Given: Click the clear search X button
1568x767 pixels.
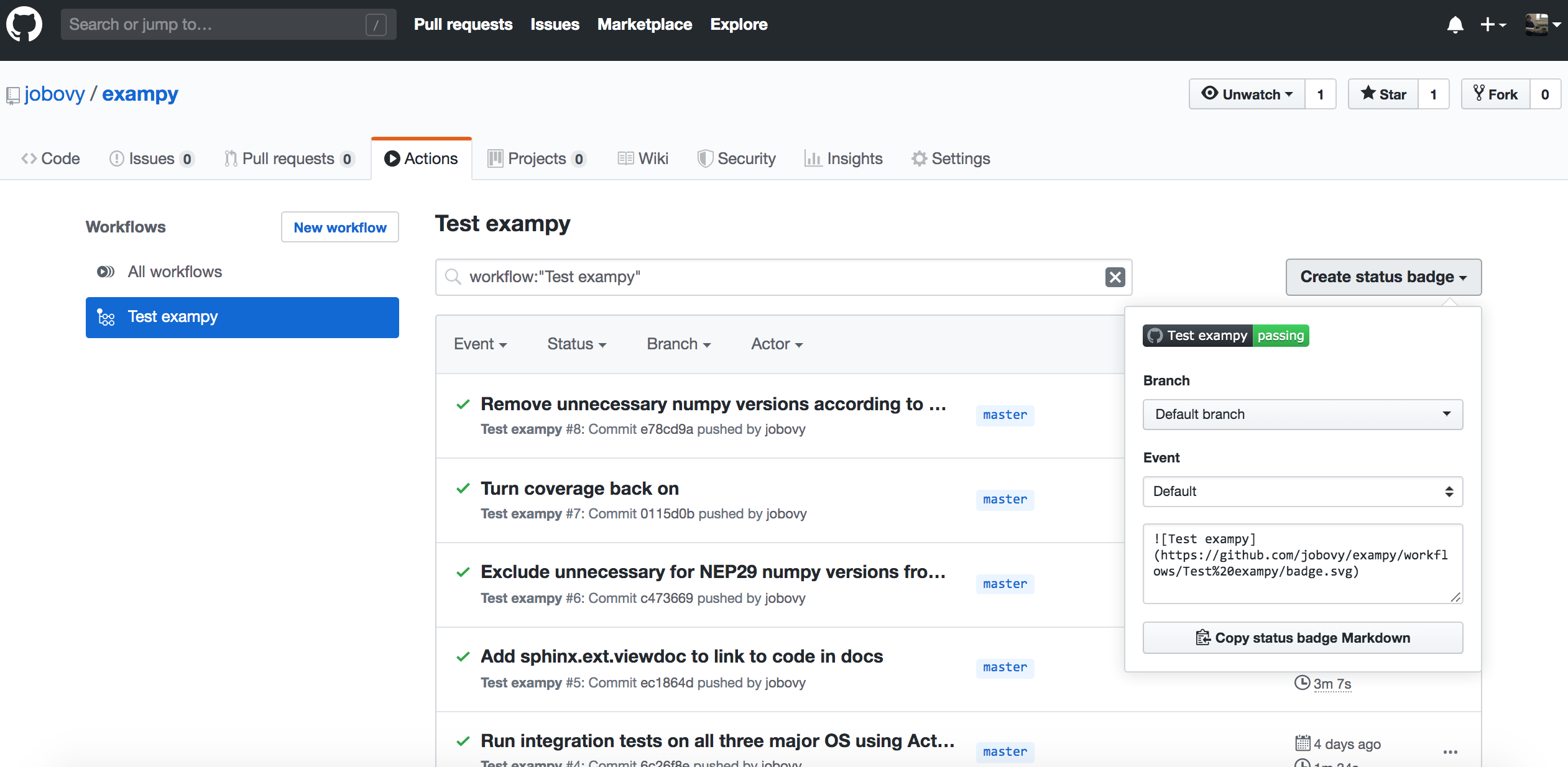Looking at the screenshot, I should click(1116, 277).
